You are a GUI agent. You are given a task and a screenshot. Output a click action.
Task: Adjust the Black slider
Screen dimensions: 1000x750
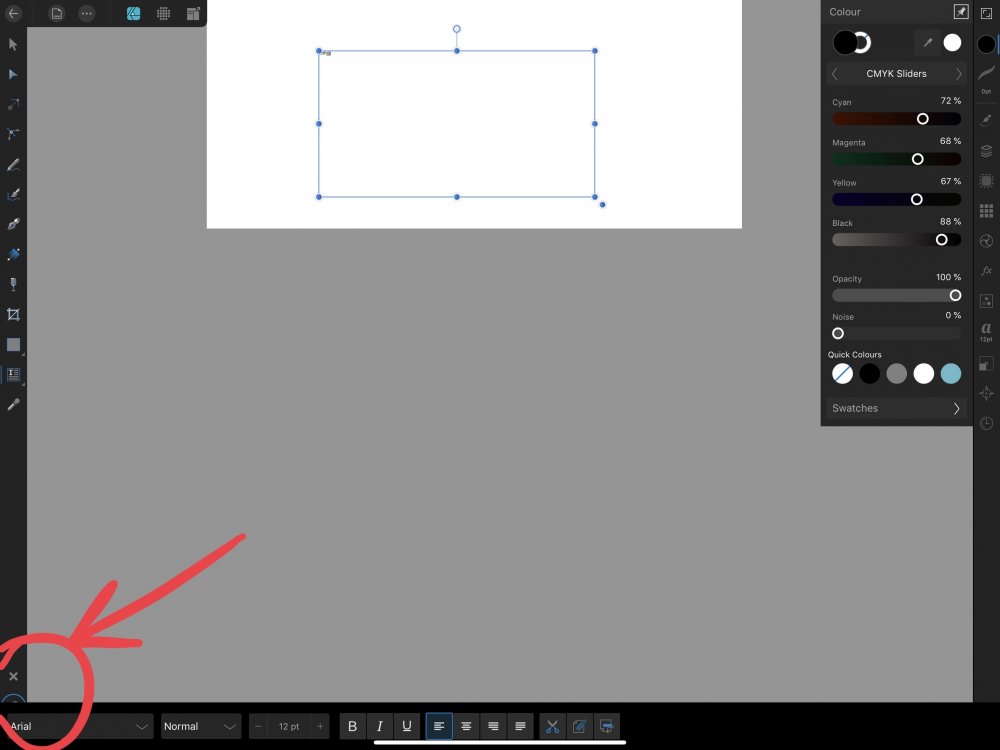click(896, 240)
